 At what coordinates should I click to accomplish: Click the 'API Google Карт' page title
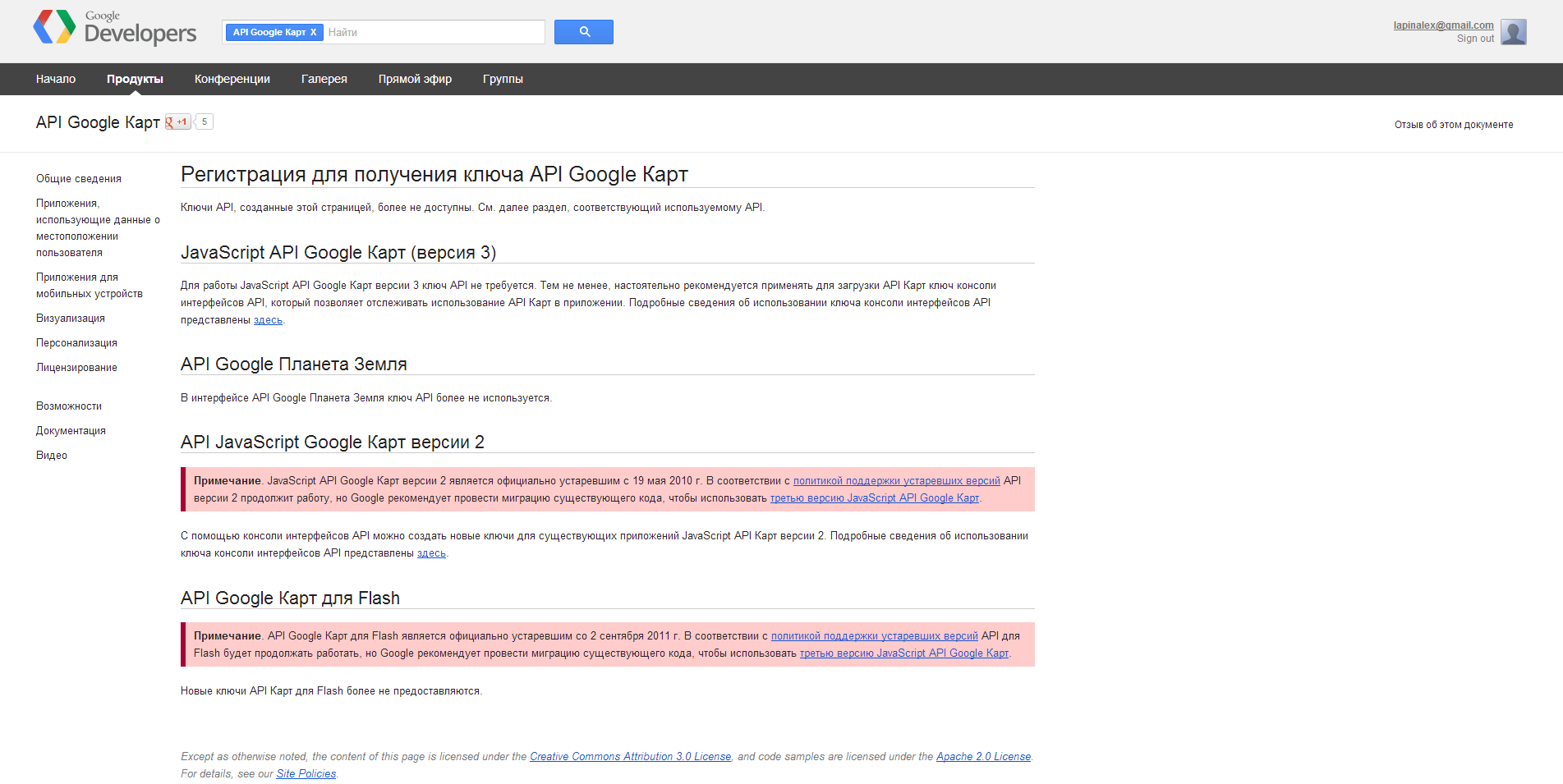[98, 122]
